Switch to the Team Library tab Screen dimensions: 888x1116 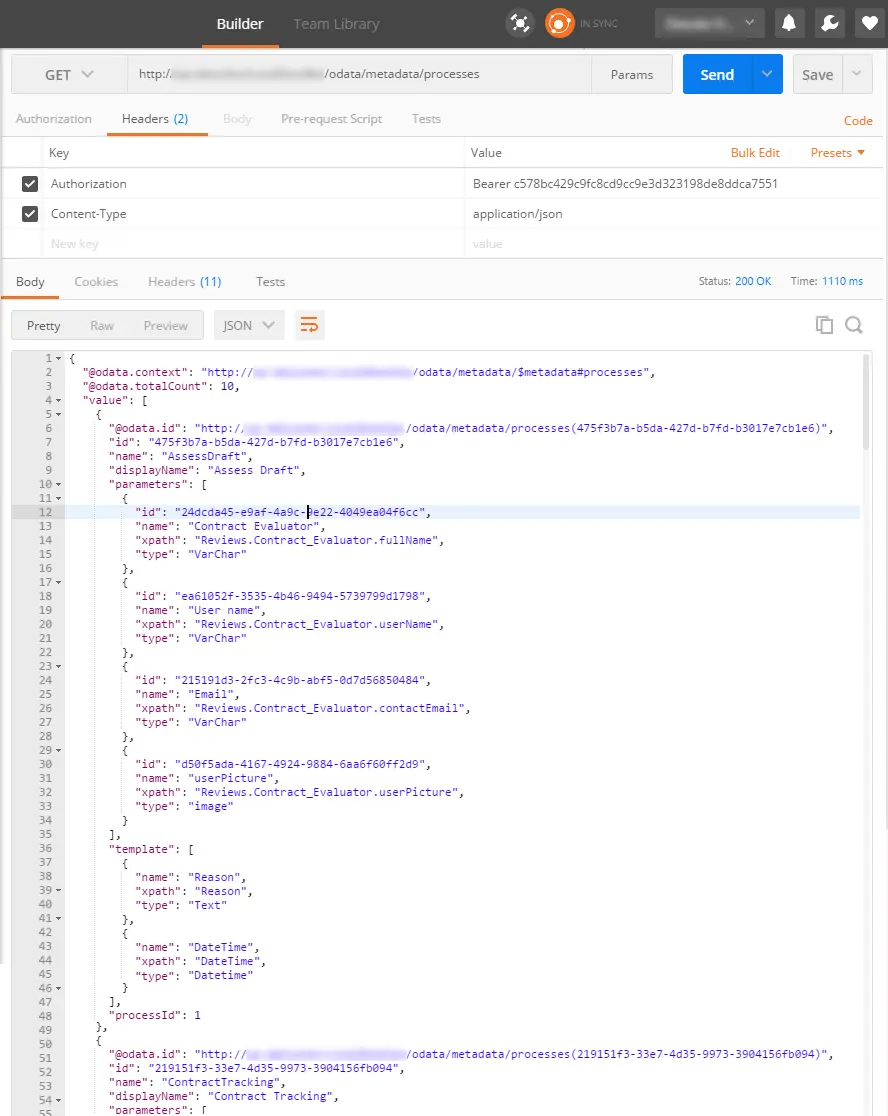tap(336, 23)
